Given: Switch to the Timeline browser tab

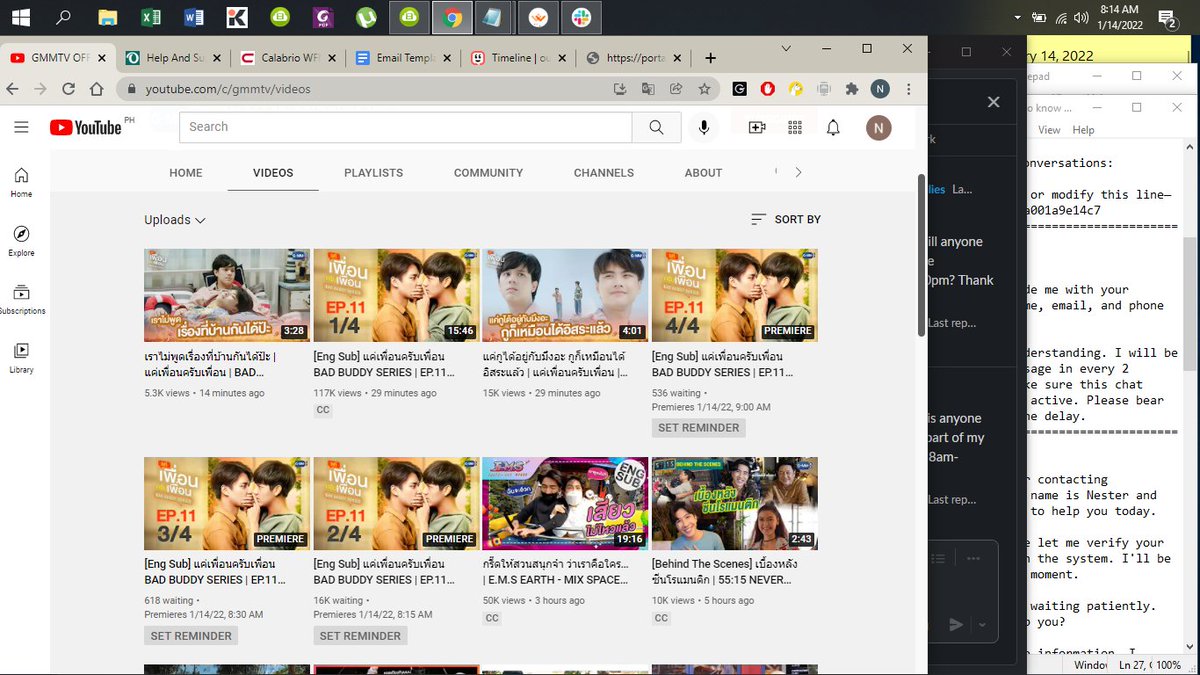Looking at the screenshot, I should point(518,58).
